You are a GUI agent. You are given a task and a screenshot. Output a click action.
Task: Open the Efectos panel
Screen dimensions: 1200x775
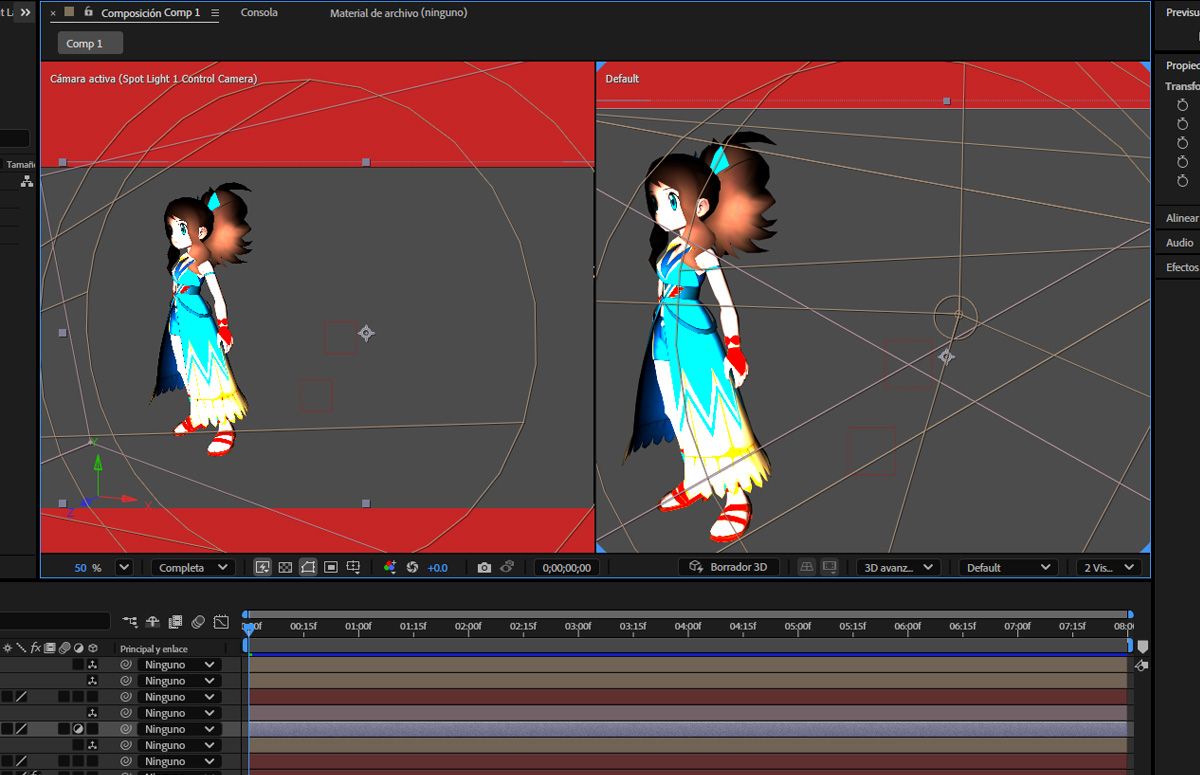pos(1181,267)
